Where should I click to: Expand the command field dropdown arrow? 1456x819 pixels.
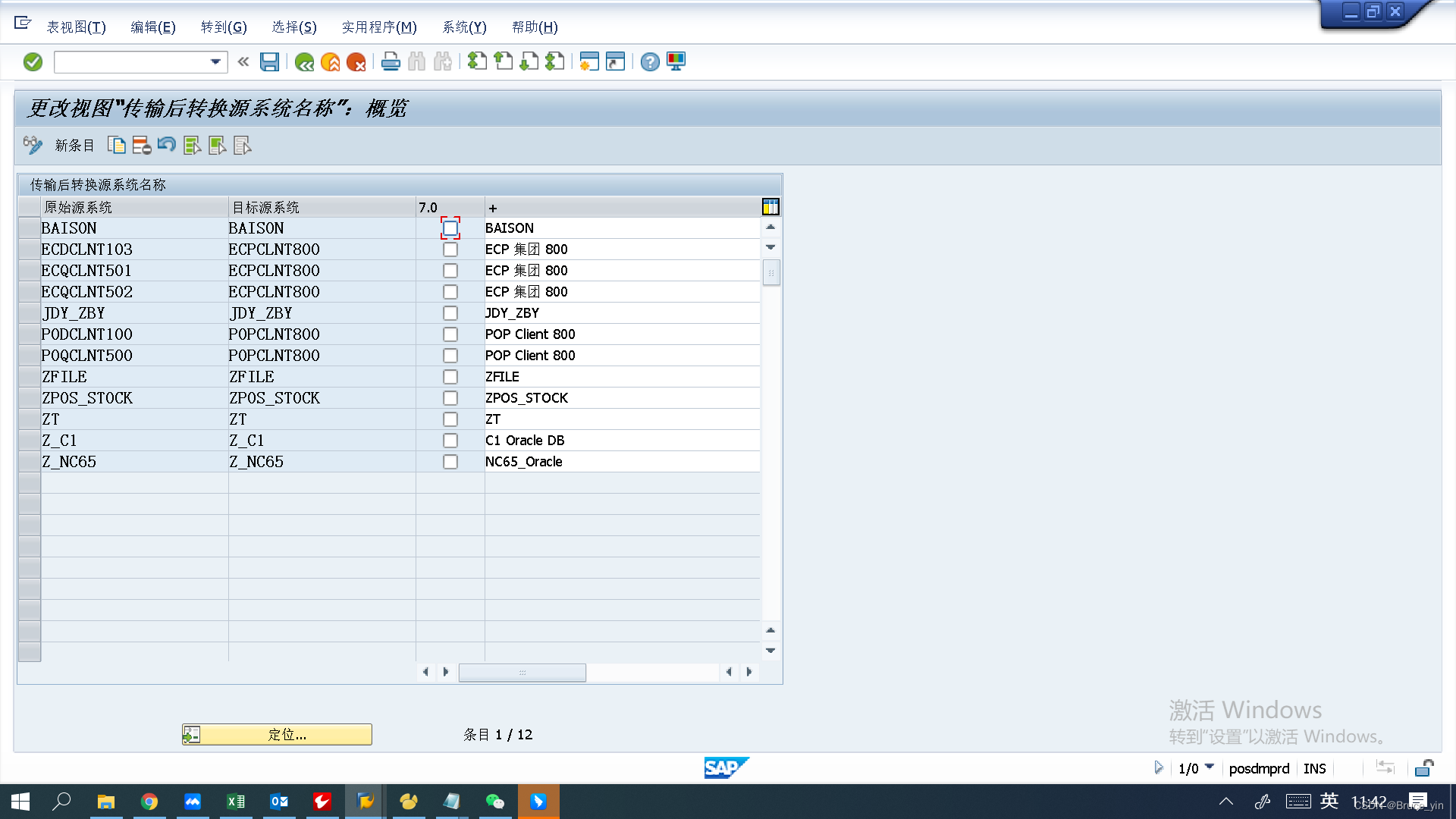pyautogui.click(x=215, y=62)
